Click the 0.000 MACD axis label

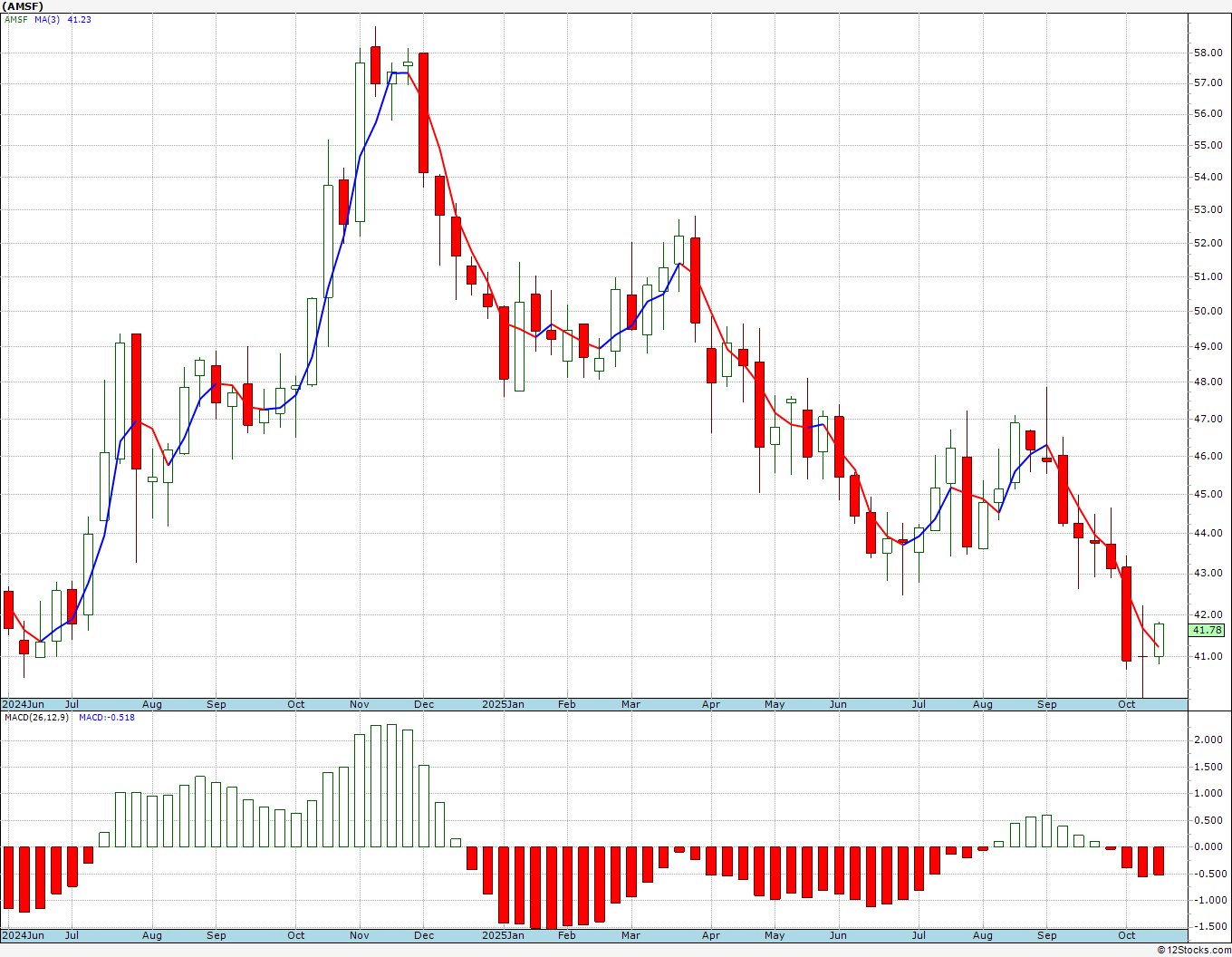pos(1208,846)
